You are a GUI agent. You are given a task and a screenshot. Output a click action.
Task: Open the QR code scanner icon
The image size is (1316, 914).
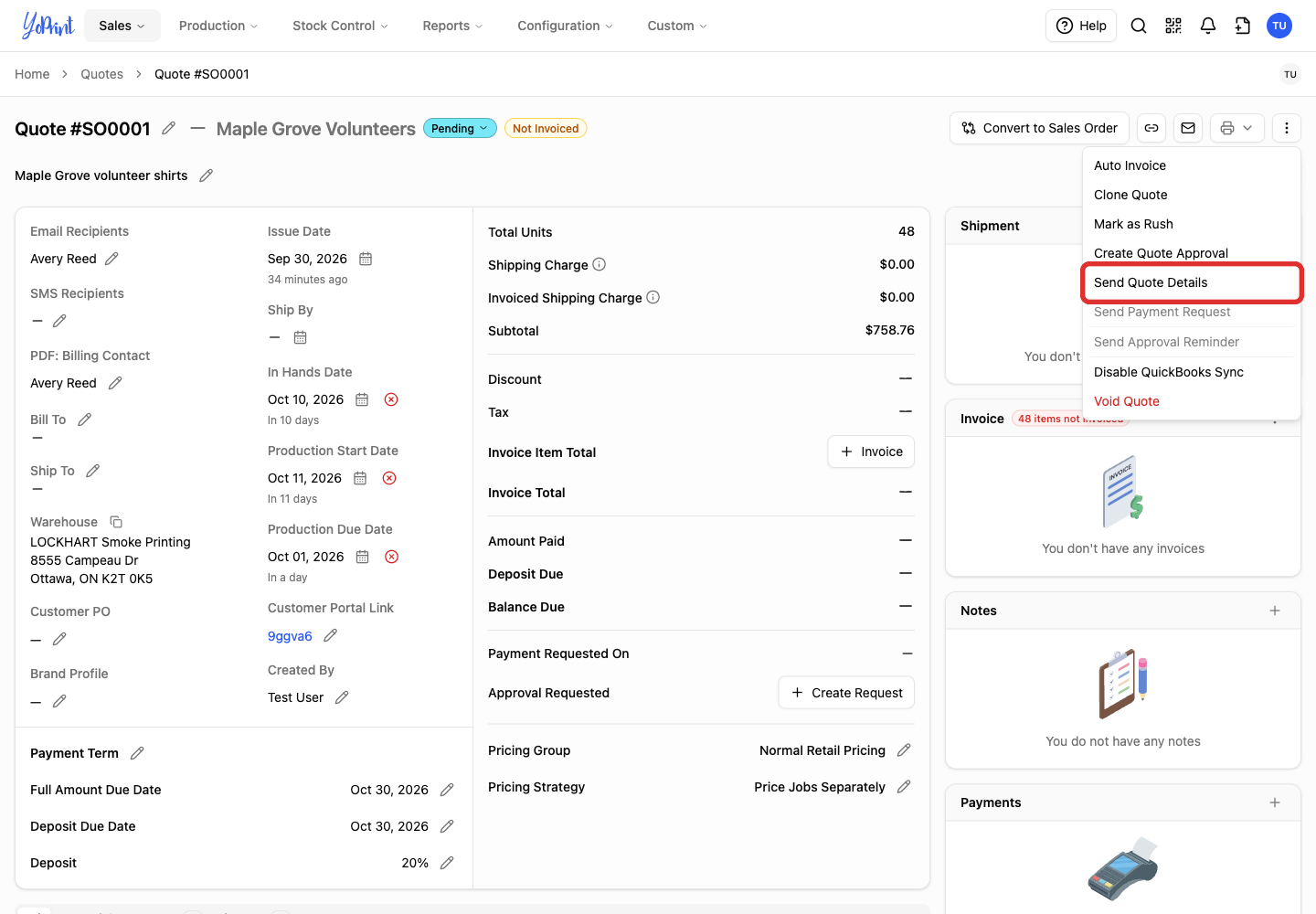tap(1173, 26)
